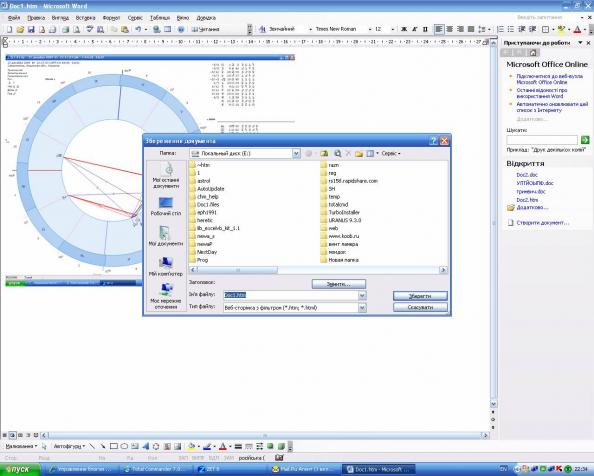Click the Save button in the dialog
This screenshot has height=476, width=594.
click(x=420, y=296)
